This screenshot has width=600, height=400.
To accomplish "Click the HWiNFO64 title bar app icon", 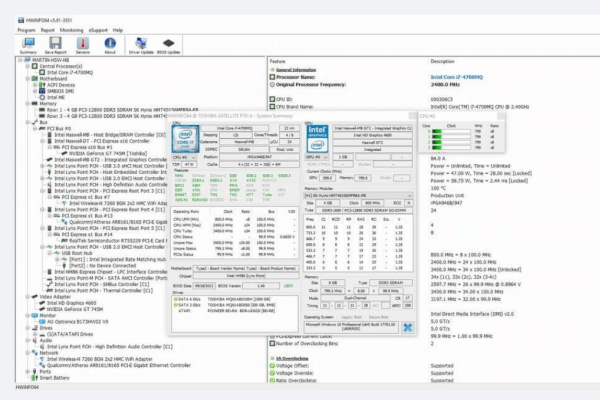I will 21,20.
